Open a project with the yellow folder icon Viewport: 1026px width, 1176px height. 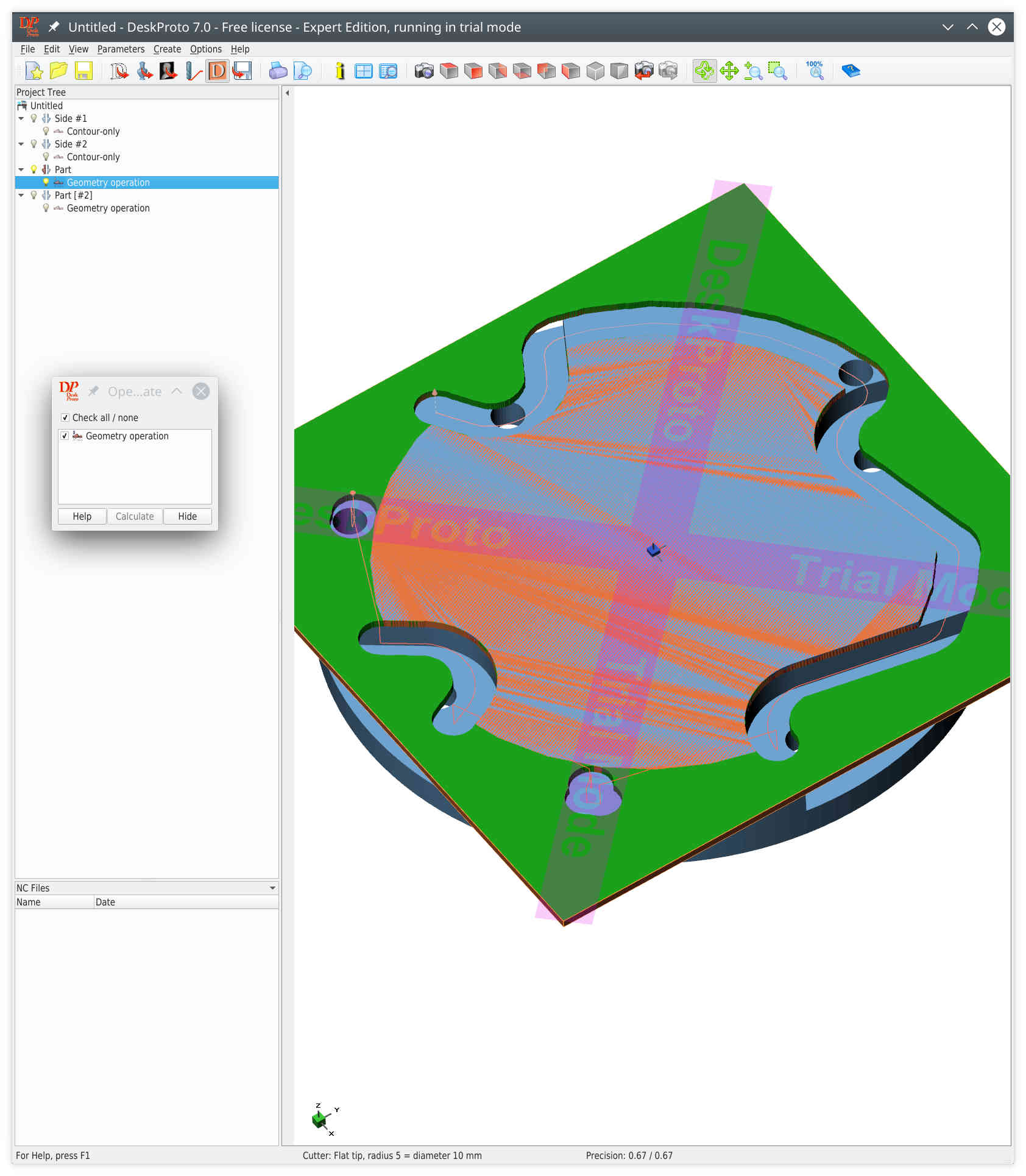pyautogui.click(x=58, y=71)
